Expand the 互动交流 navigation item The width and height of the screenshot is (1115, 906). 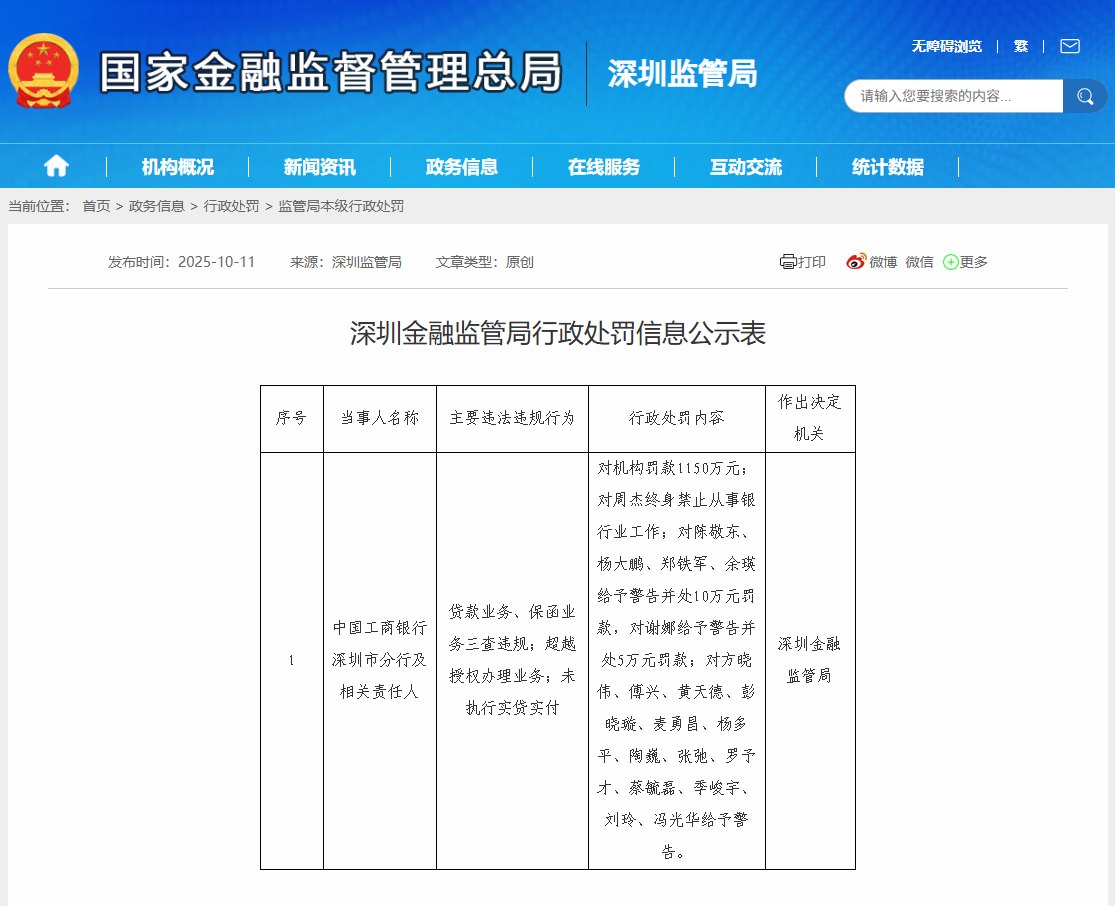click(x=746, y=167)
